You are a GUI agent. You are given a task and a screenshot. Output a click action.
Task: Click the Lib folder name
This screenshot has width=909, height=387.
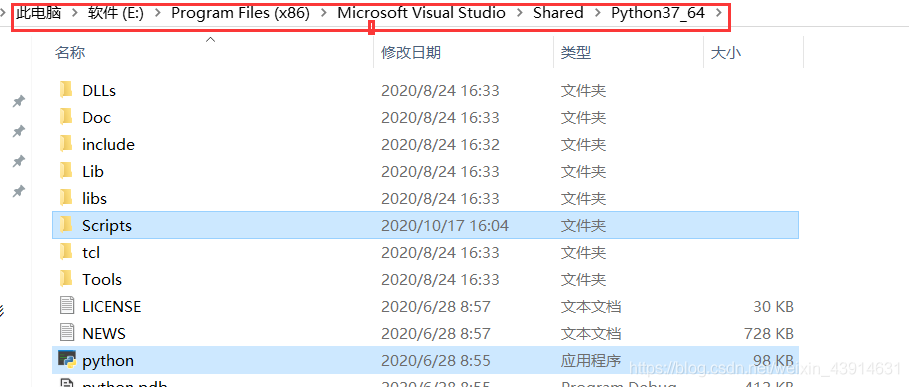pyautogui.click(x=93, y=171)
